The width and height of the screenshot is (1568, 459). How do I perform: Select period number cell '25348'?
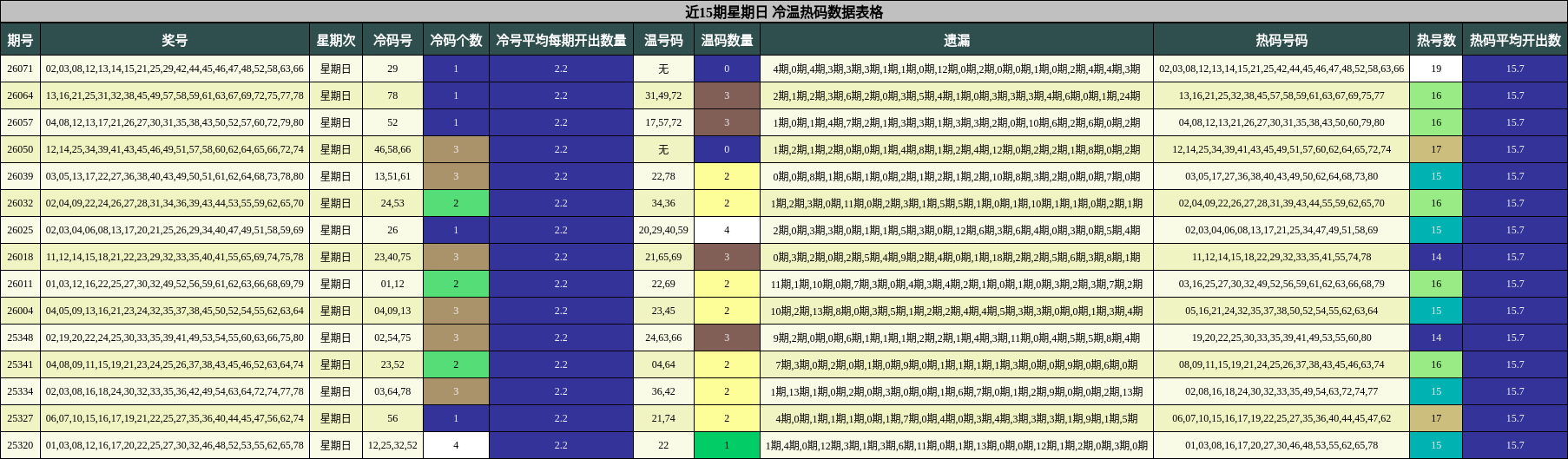[20, 338]
